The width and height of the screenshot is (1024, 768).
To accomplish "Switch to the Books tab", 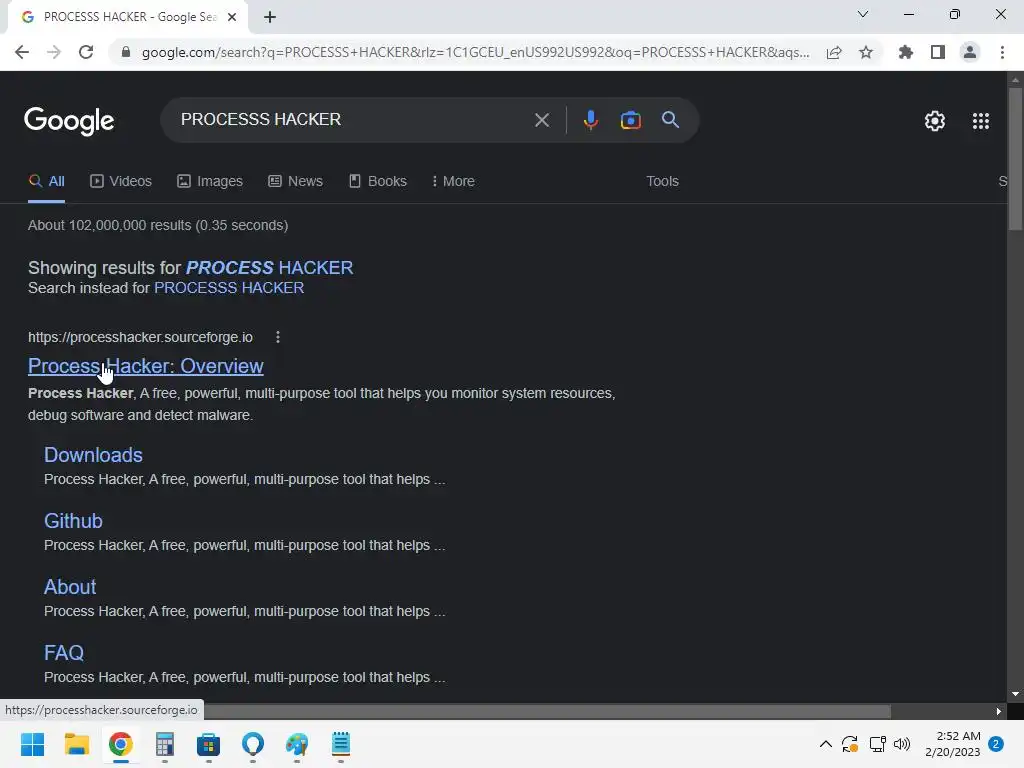I will click(377, 182).
